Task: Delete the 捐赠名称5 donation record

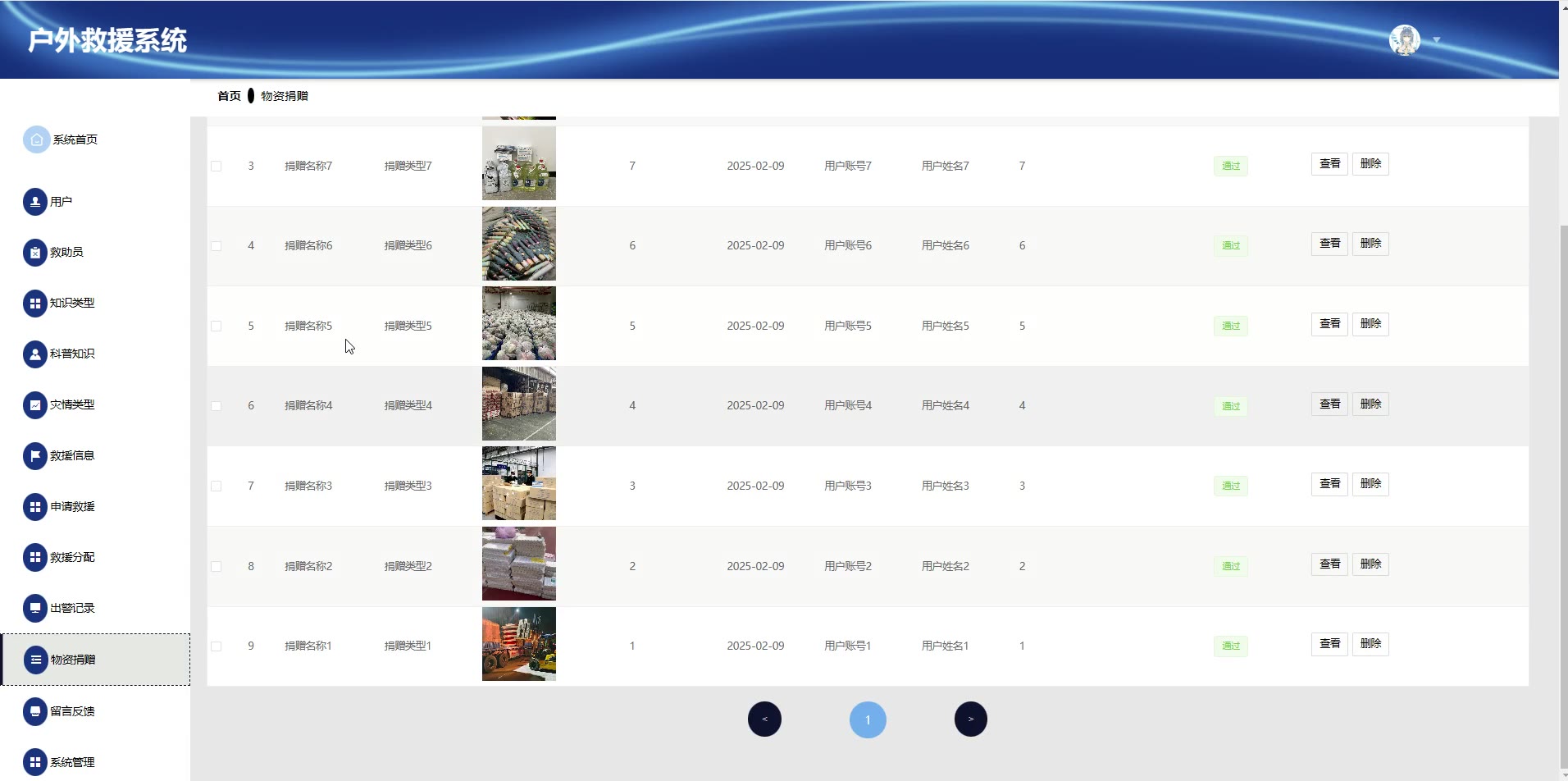Action: click(1370, 324)
